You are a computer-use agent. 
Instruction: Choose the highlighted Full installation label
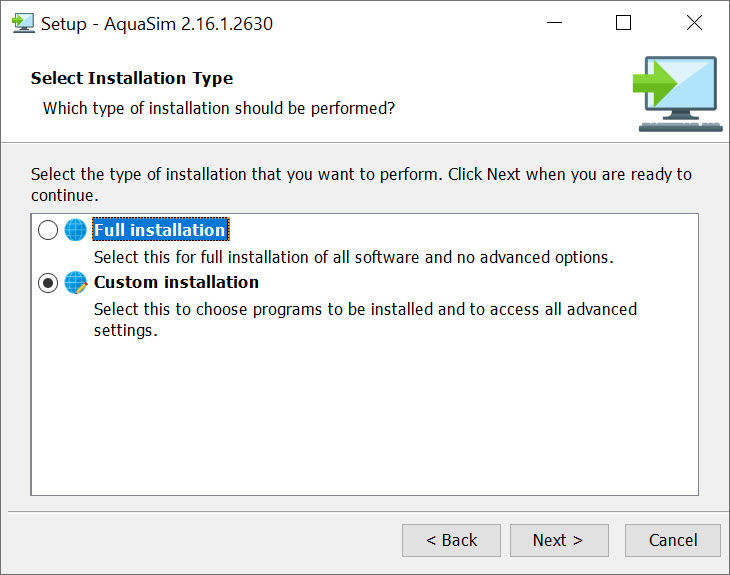coord(161,230)
